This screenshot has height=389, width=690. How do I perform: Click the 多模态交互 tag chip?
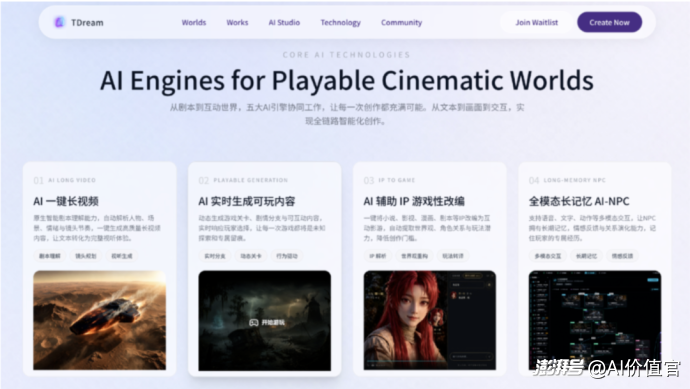coord(547,256)
